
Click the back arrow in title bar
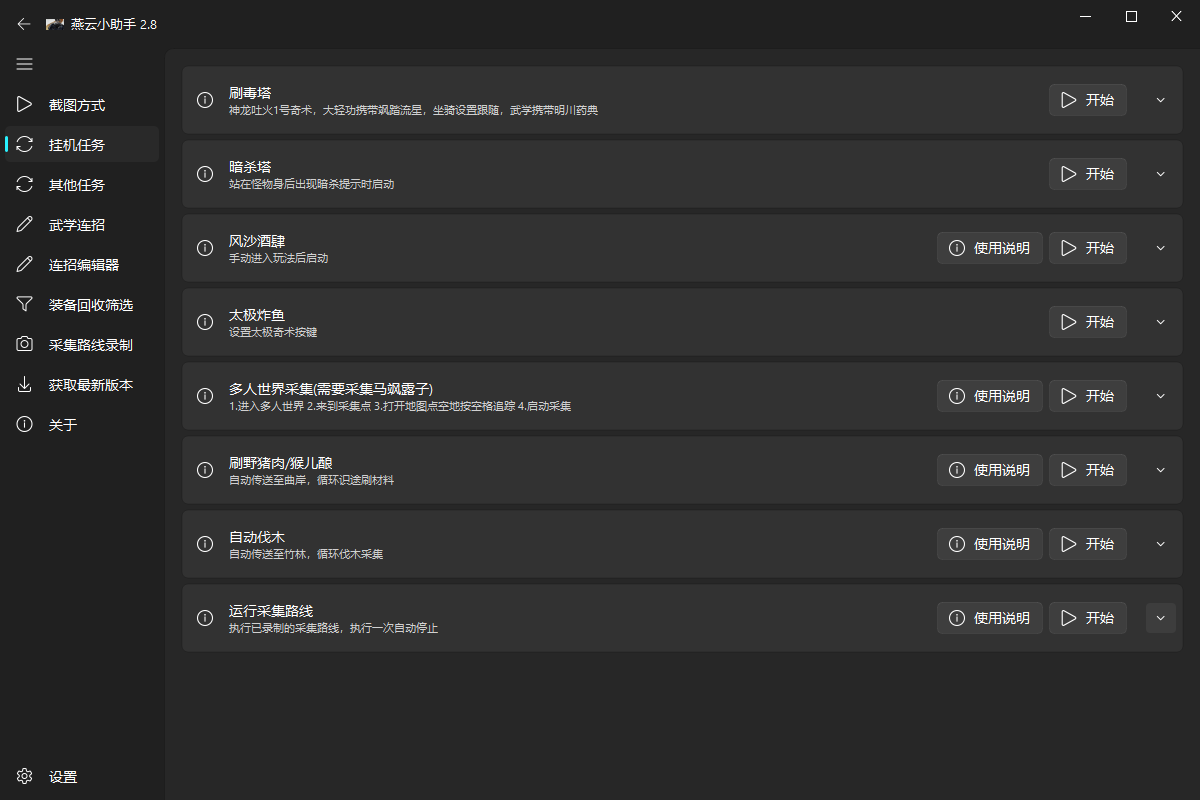(24, 24)
